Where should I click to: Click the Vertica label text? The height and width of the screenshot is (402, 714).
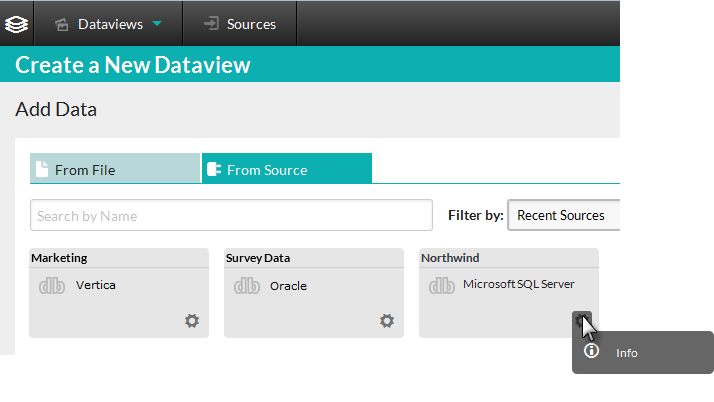pyautogui.click(x=96, y=285)
